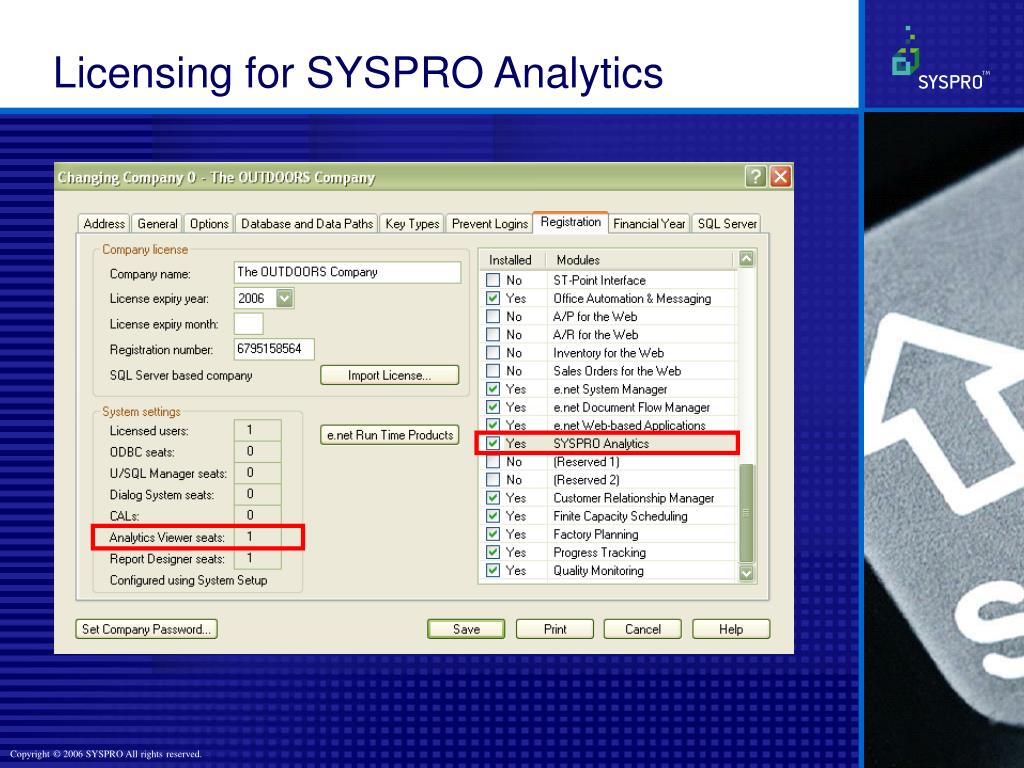Click the Registration number field
Image resolution: width=1024 pixels, height=768 pixels.
[x=274, y=349]
